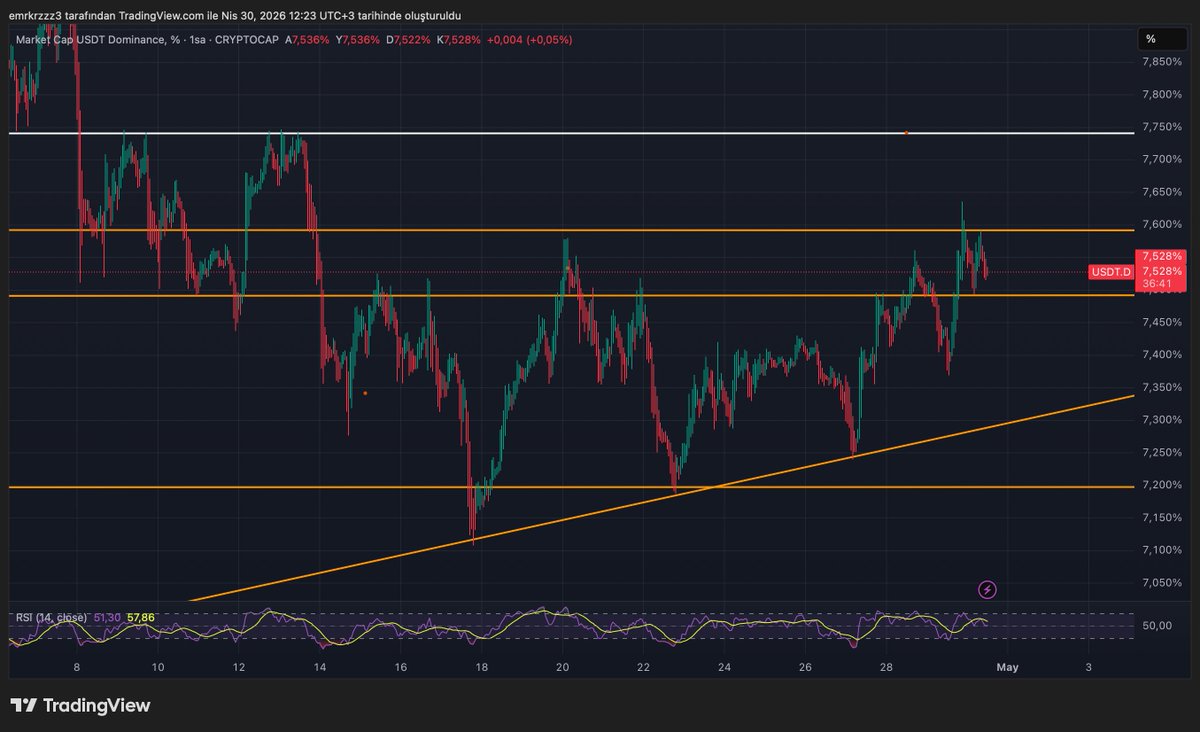Click the 7,100% price axis label
Screen dimensions: 1200x732
pos(1162,550)
